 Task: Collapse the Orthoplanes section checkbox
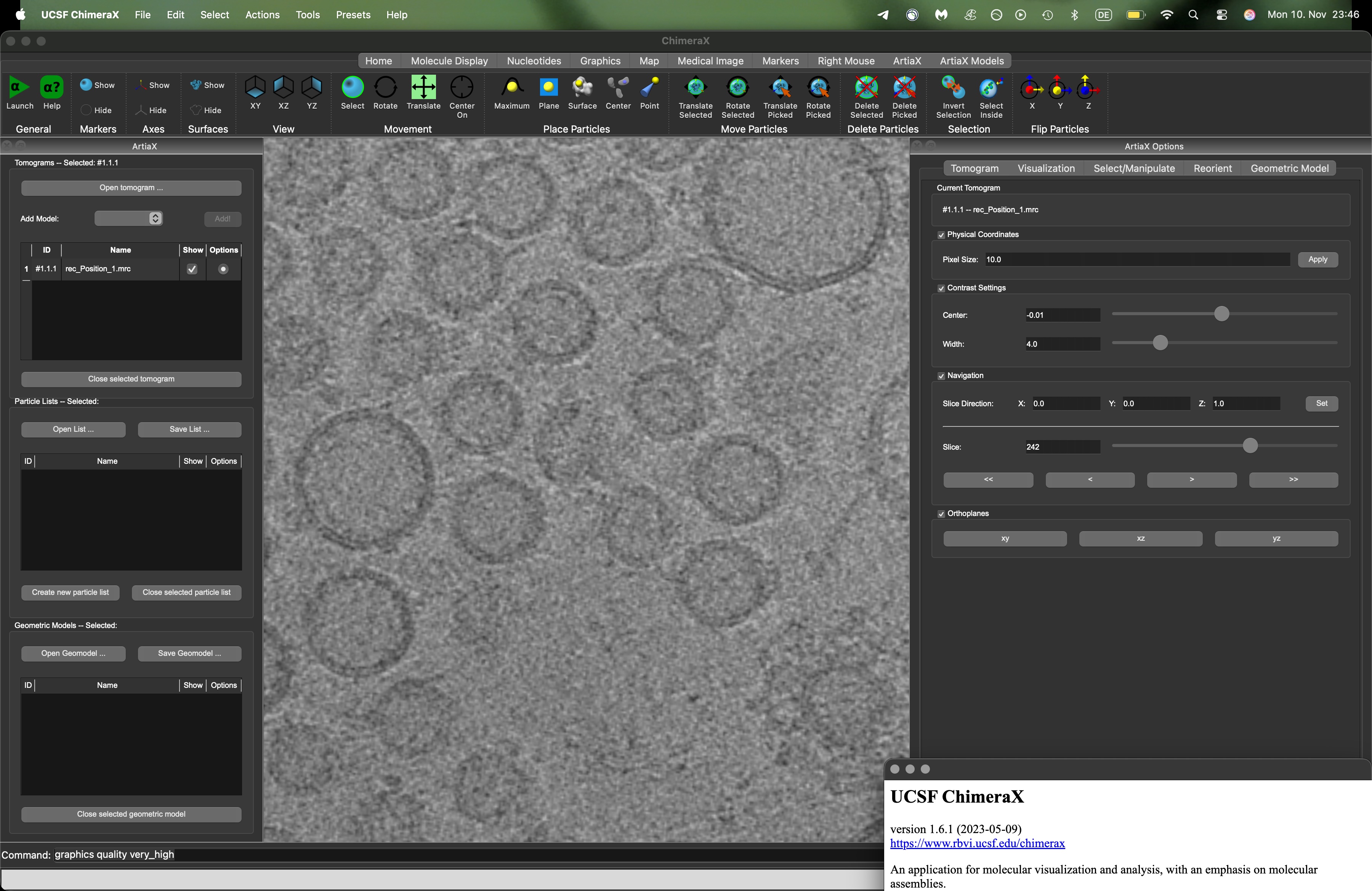(x=941, y=514)
